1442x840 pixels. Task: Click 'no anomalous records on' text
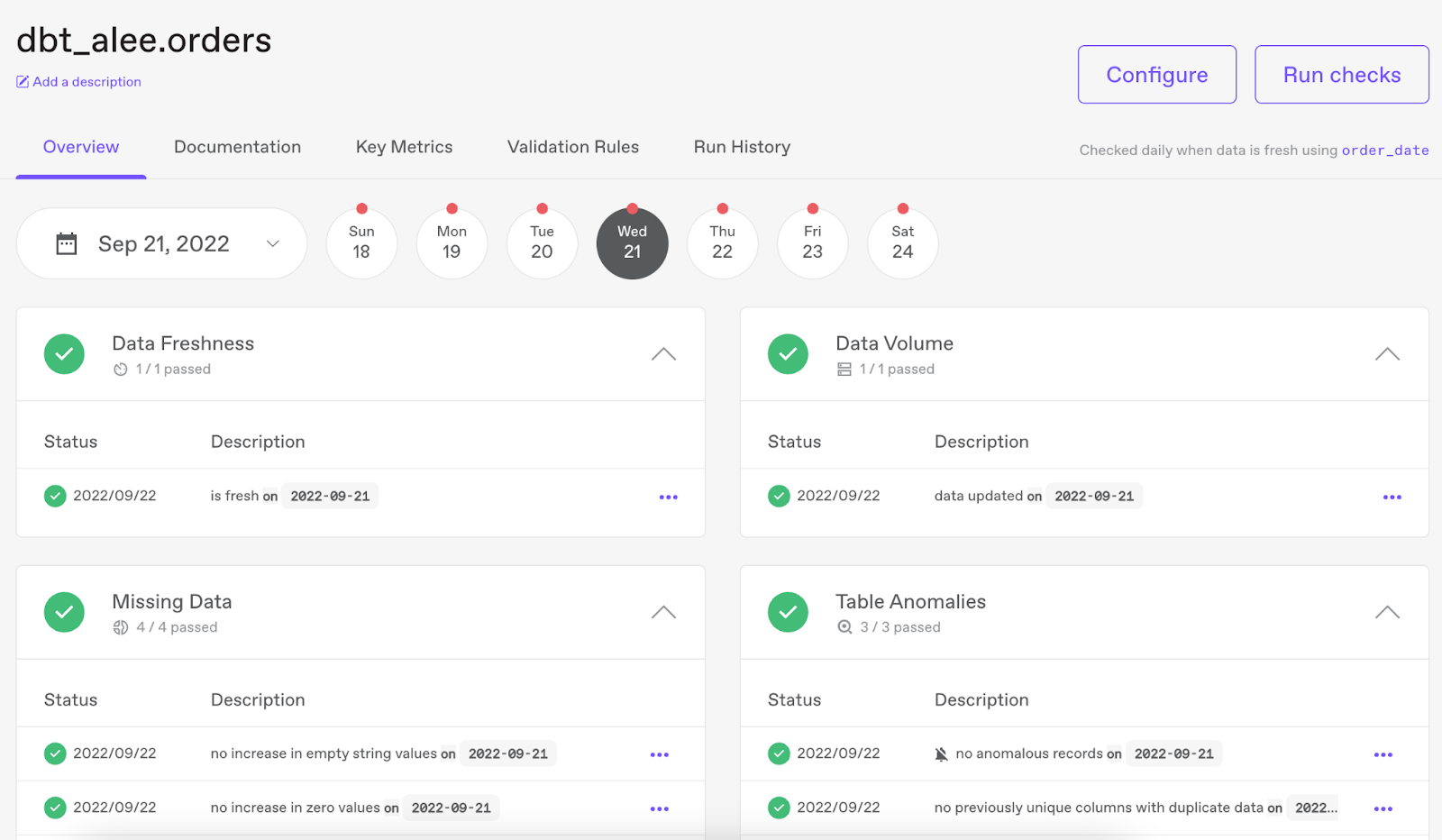1038,753
